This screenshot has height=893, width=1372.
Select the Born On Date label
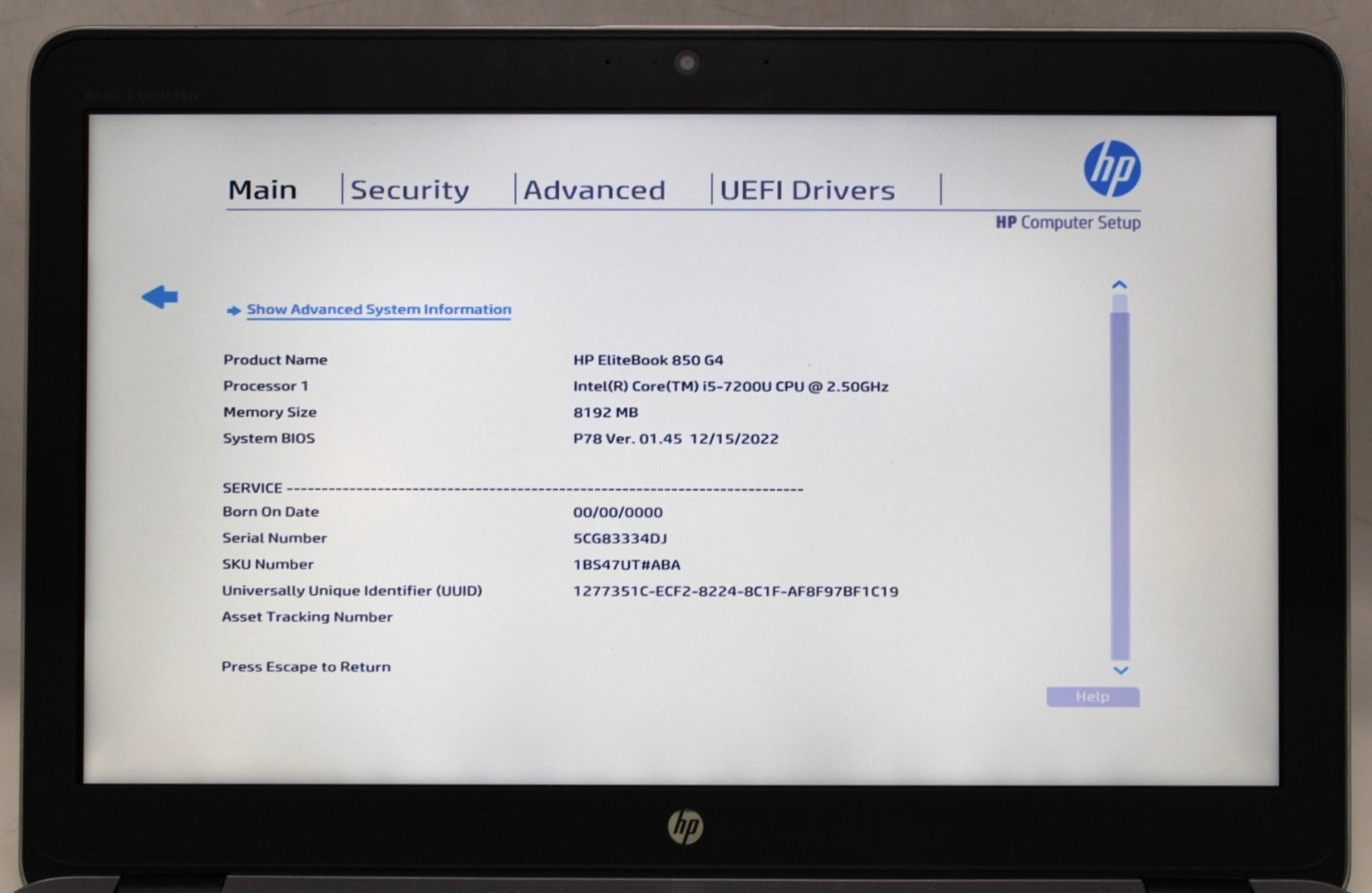coord(270,512)
